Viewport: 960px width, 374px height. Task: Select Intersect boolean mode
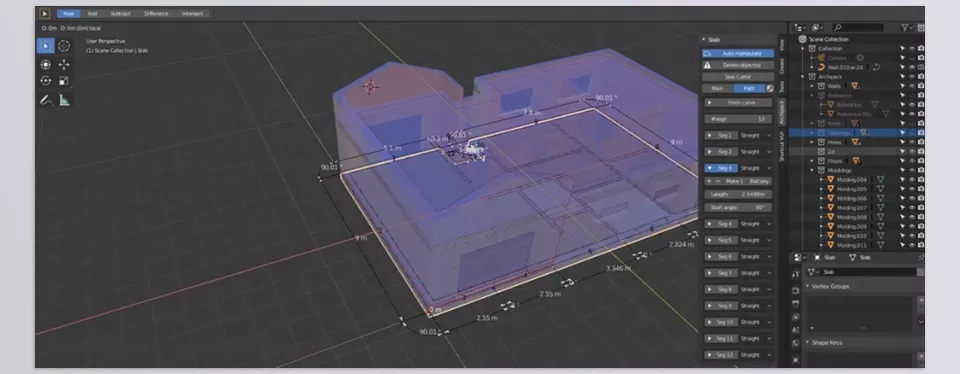[x=192, y=13]
